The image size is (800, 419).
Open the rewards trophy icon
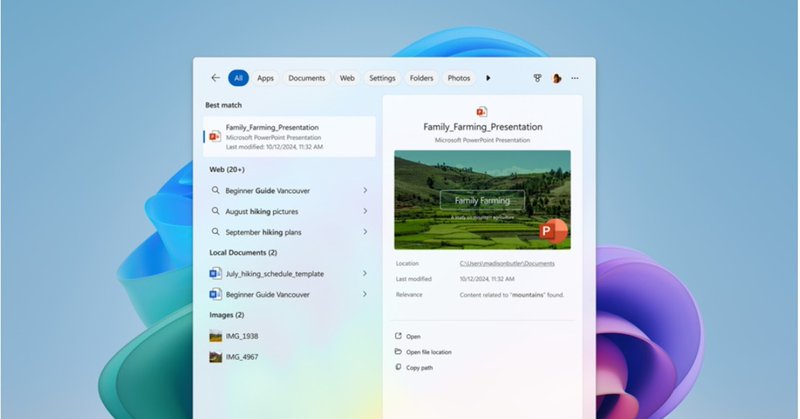[x=537, y=78]
